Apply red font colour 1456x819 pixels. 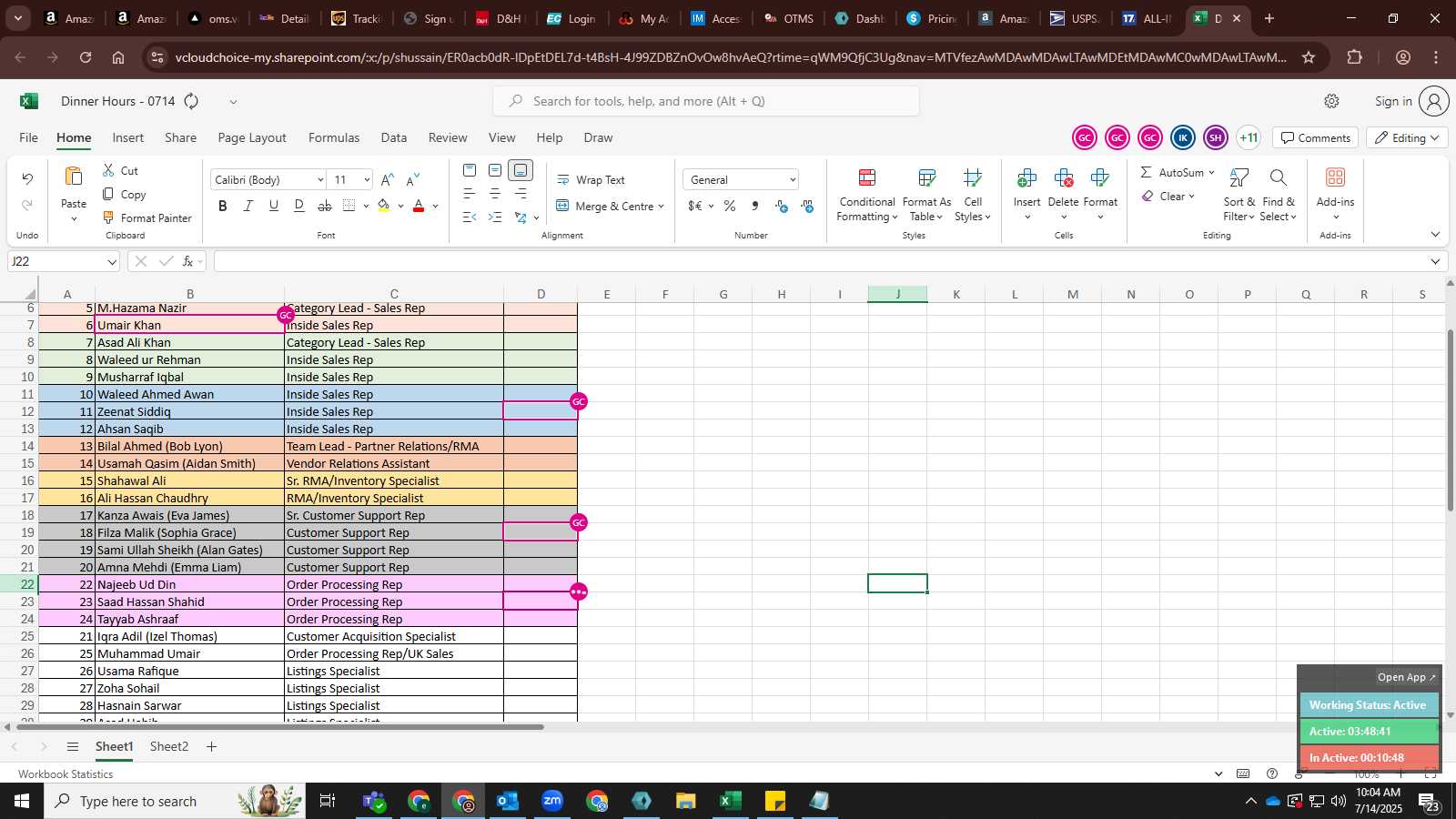[x=419, y=206]
